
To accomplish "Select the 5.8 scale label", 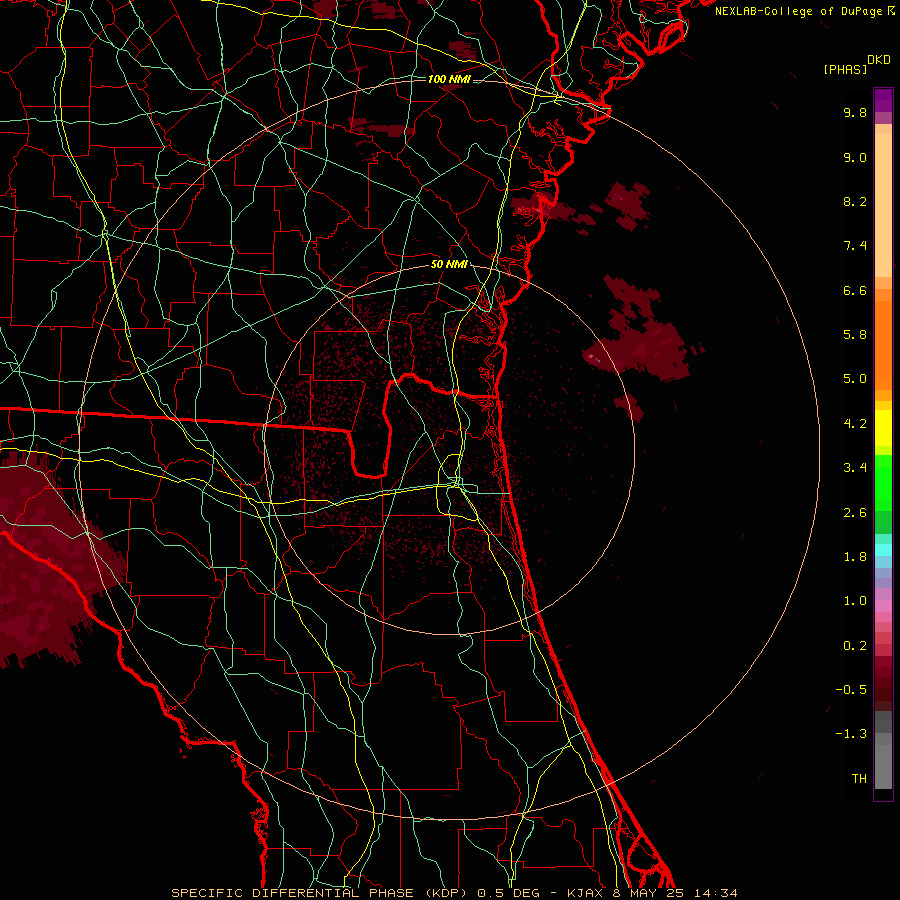I will tap(855, 335).
